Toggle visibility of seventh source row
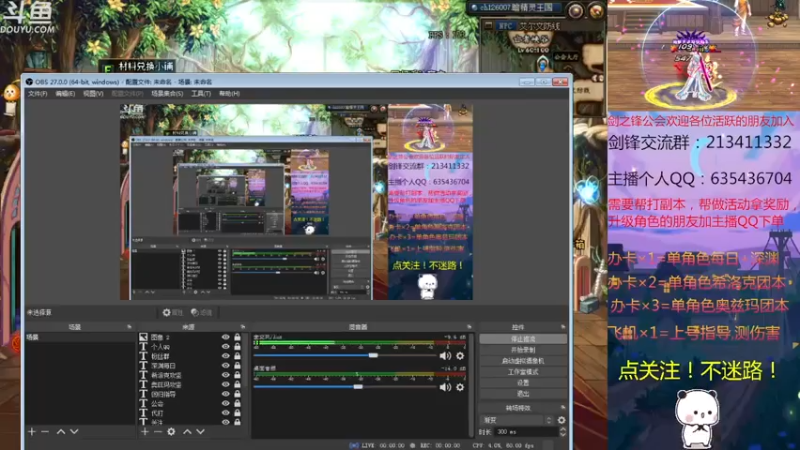800x450 pixels. [226, 394]
